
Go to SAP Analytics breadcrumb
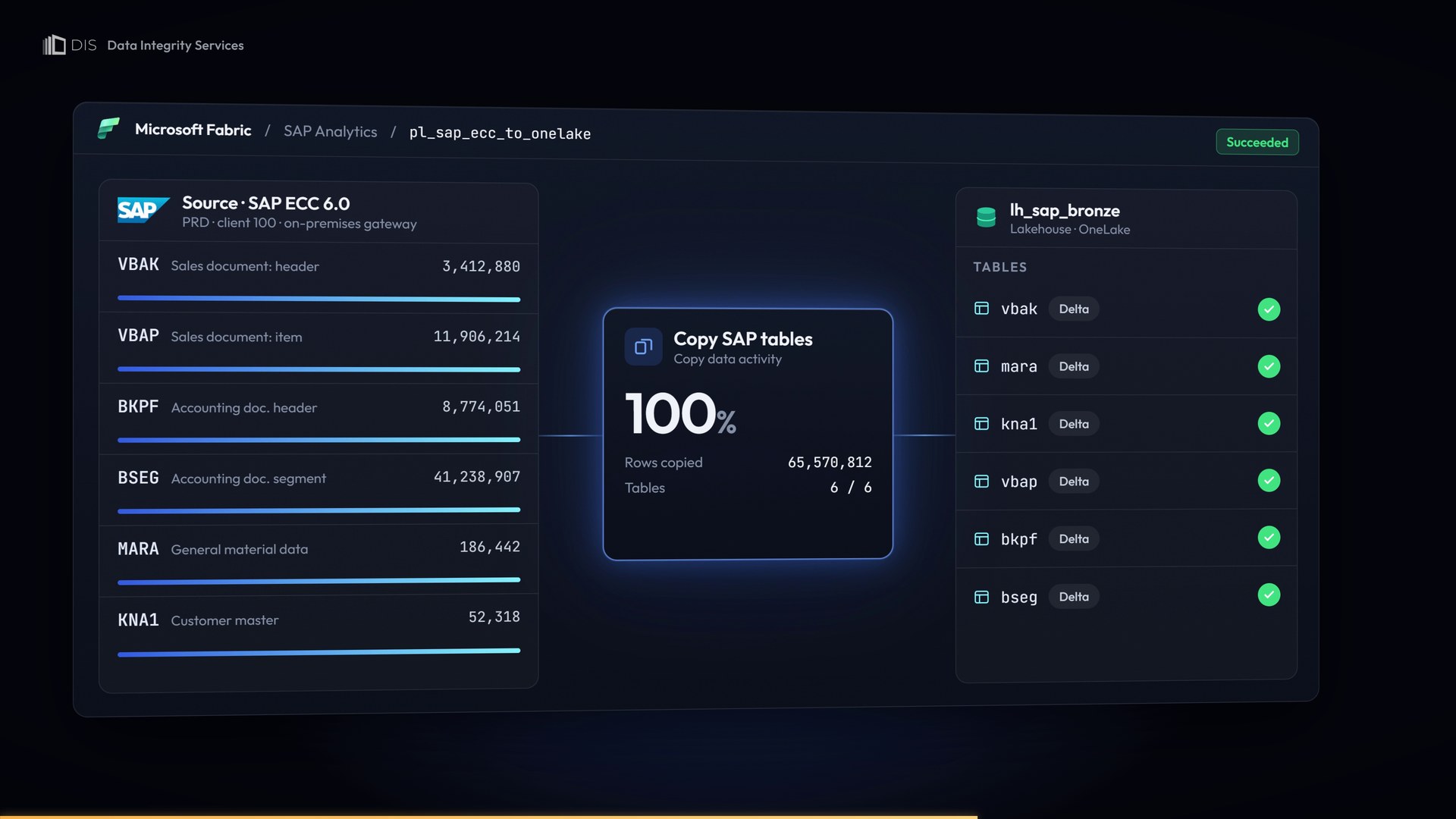330,131
